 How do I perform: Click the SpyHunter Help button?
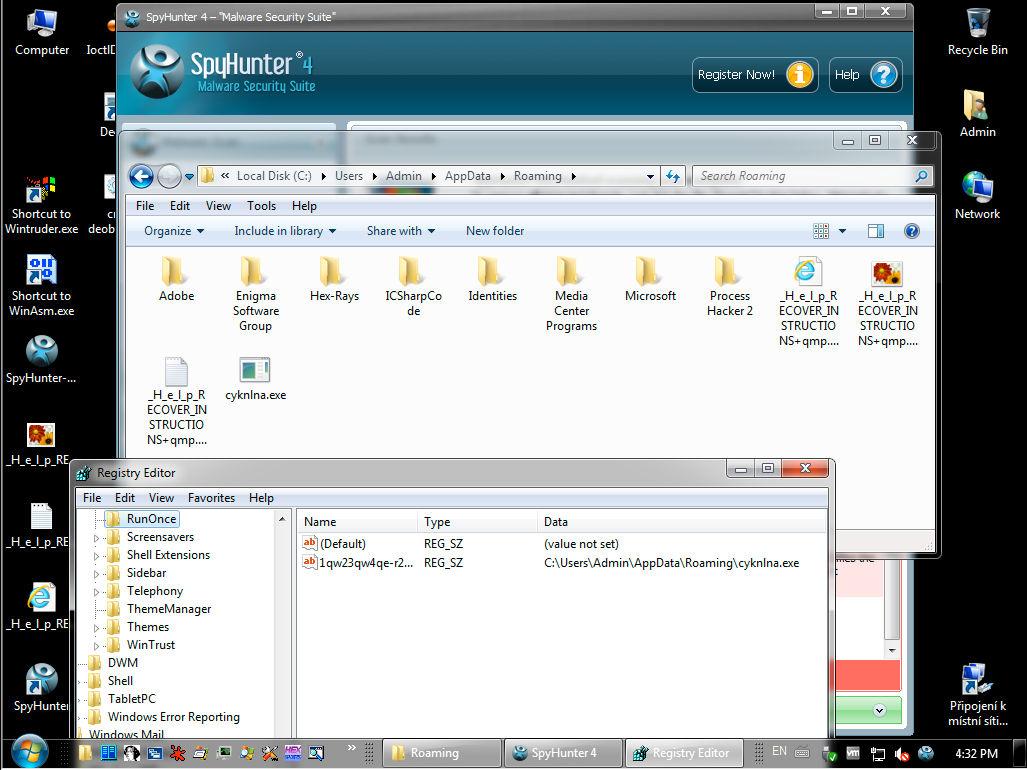click(x=866, y=75)
